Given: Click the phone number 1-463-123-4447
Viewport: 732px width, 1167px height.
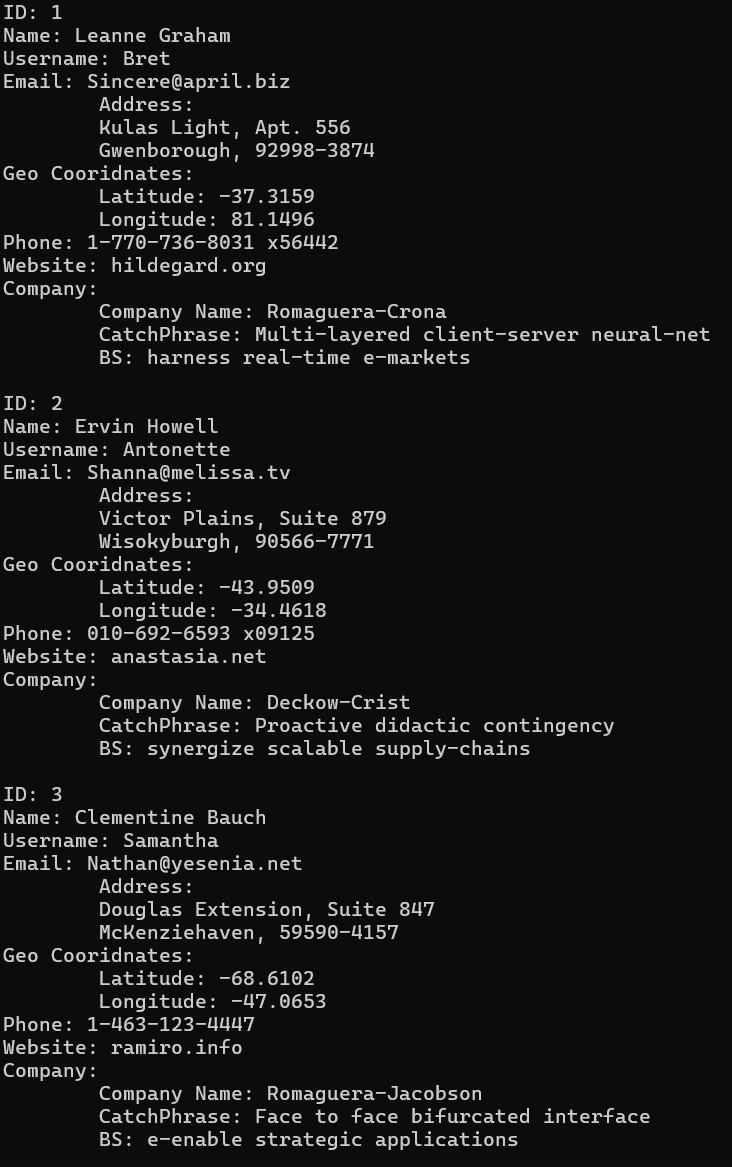Looking at the screenshot, I should (x=170, y=1025).
